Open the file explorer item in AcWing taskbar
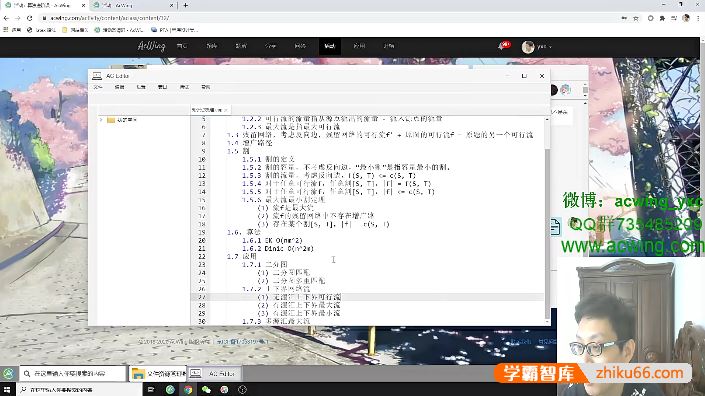The width and height of the screenshot is (705, 396). tap(157, 374)
